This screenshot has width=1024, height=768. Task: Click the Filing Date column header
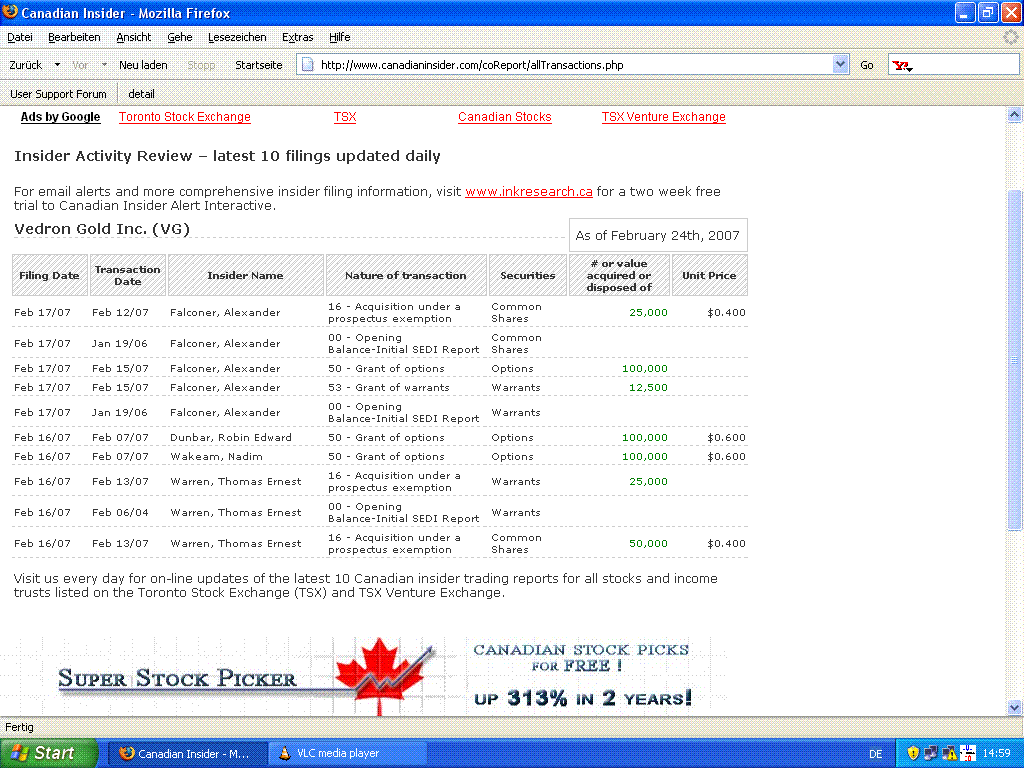coord(50,275)
